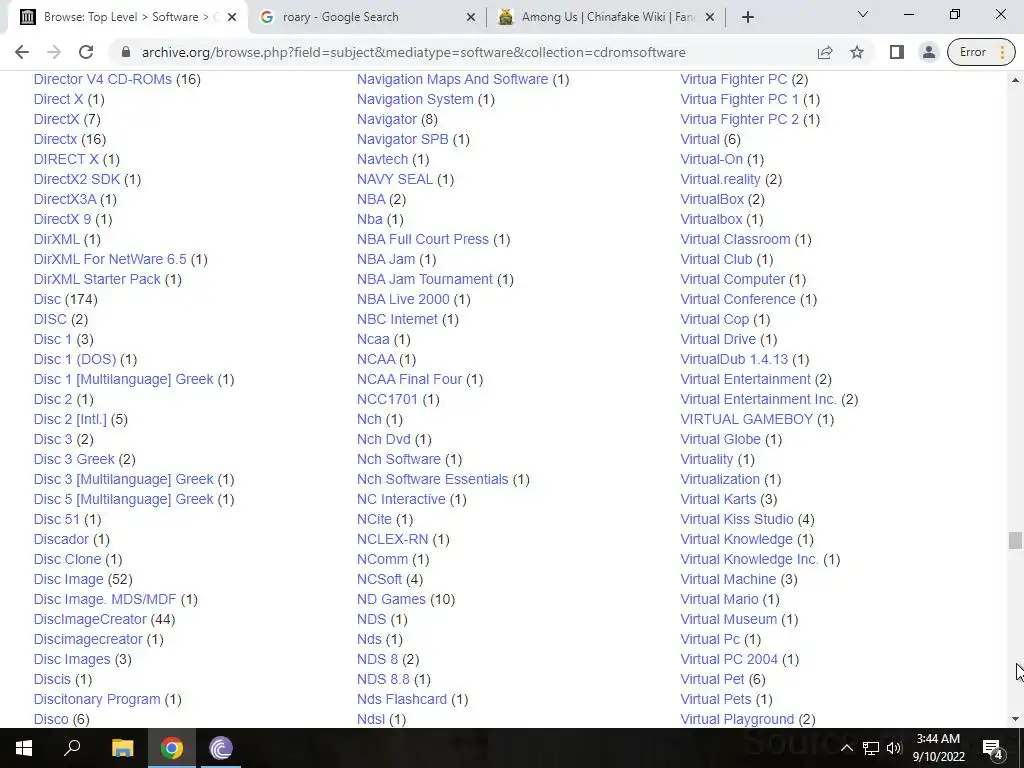
Task: Open the DirectX2 SDK link
Action: click(76, 179)
